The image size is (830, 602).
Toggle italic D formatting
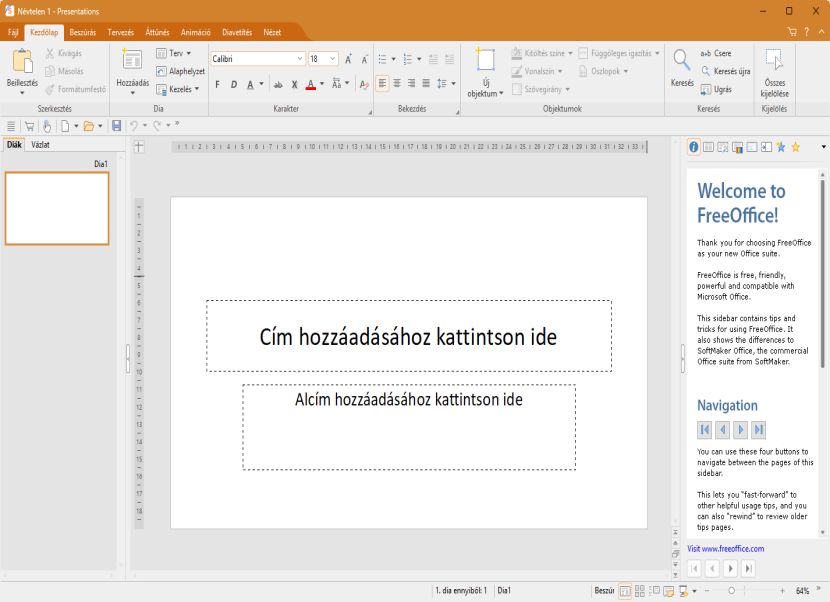tap(233, 84)
